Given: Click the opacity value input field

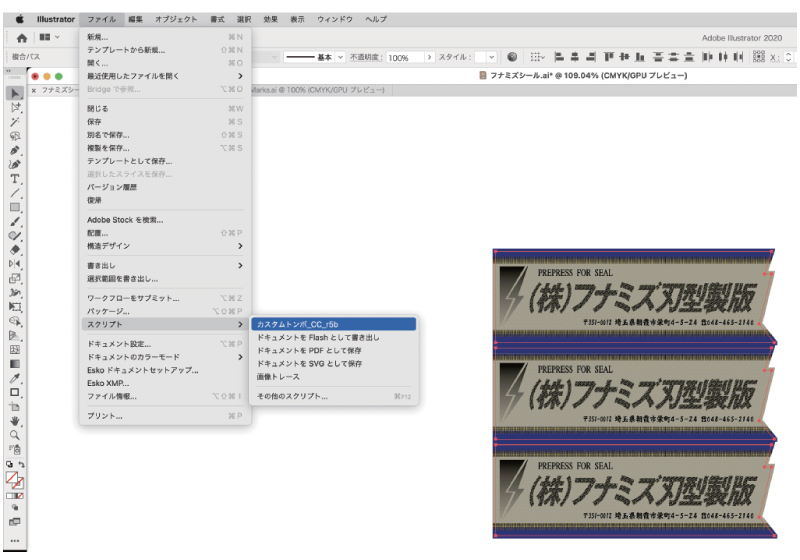Looking at the screenshot, I should coord(405,58).
